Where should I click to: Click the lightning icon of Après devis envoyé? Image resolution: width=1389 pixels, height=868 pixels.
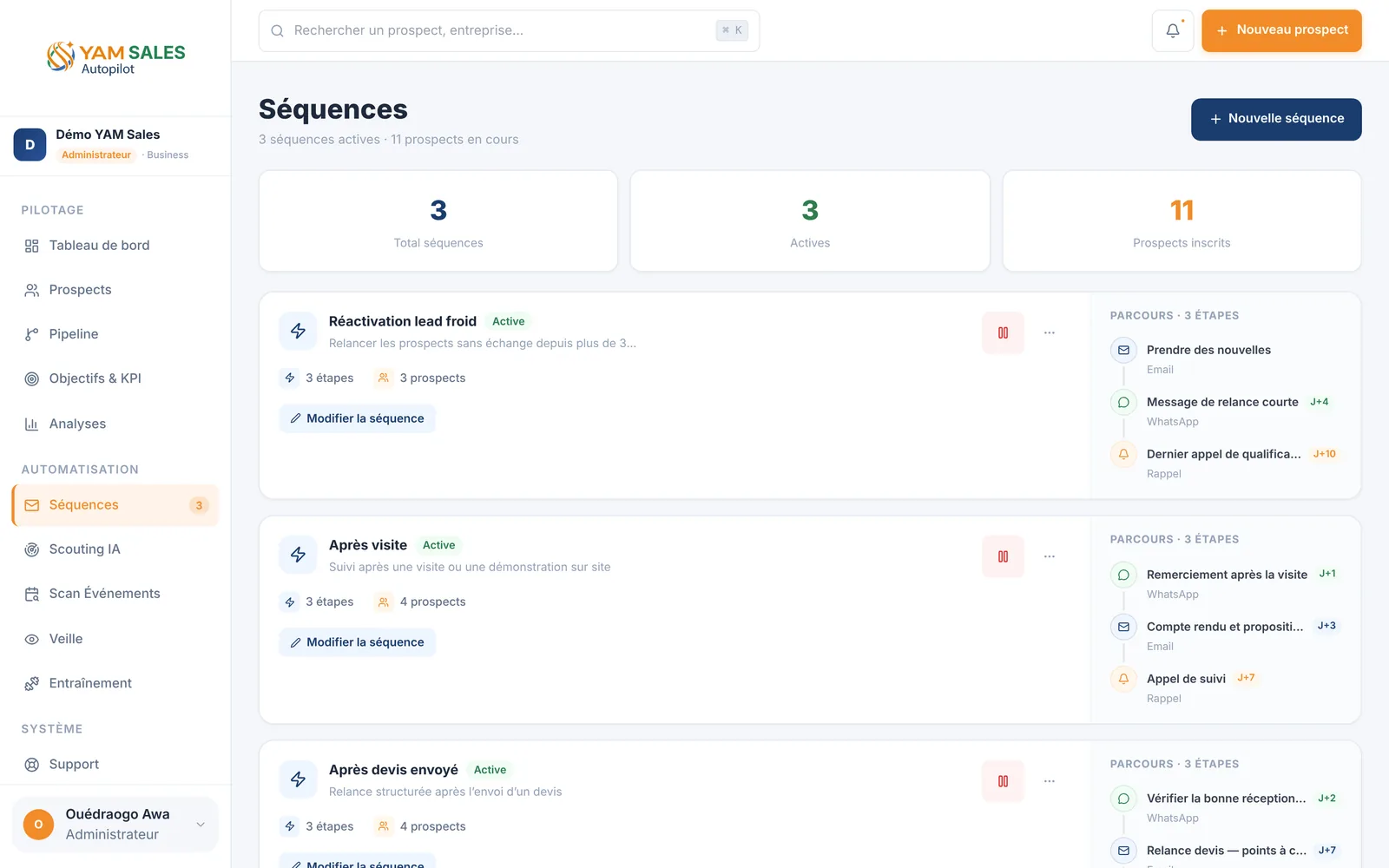pos(298,779)
